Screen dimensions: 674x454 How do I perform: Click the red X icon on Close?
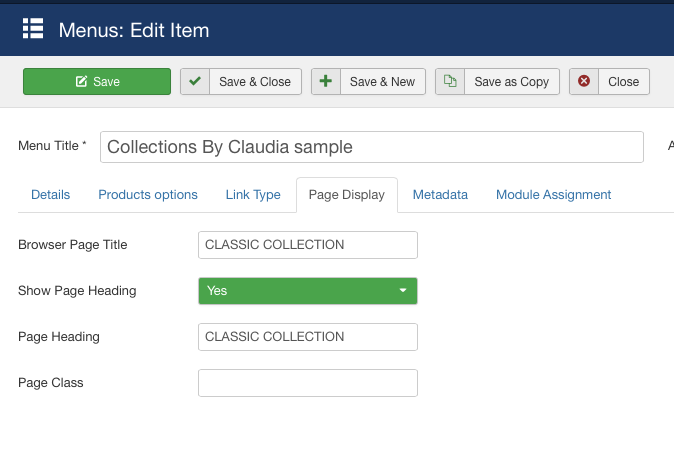[584, 82]
